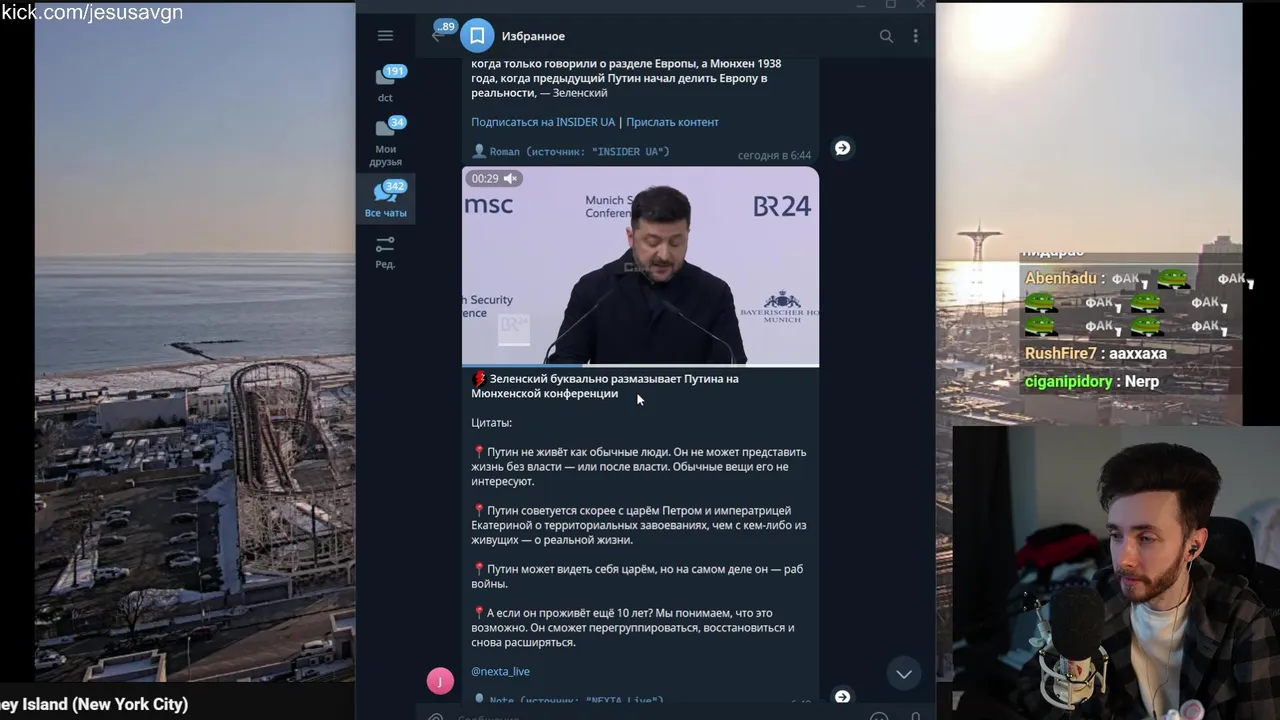The height and width of the screenshot is (720, 1280).
Task: Switch to Все чаты folder
Action: [x=385, y=199]
